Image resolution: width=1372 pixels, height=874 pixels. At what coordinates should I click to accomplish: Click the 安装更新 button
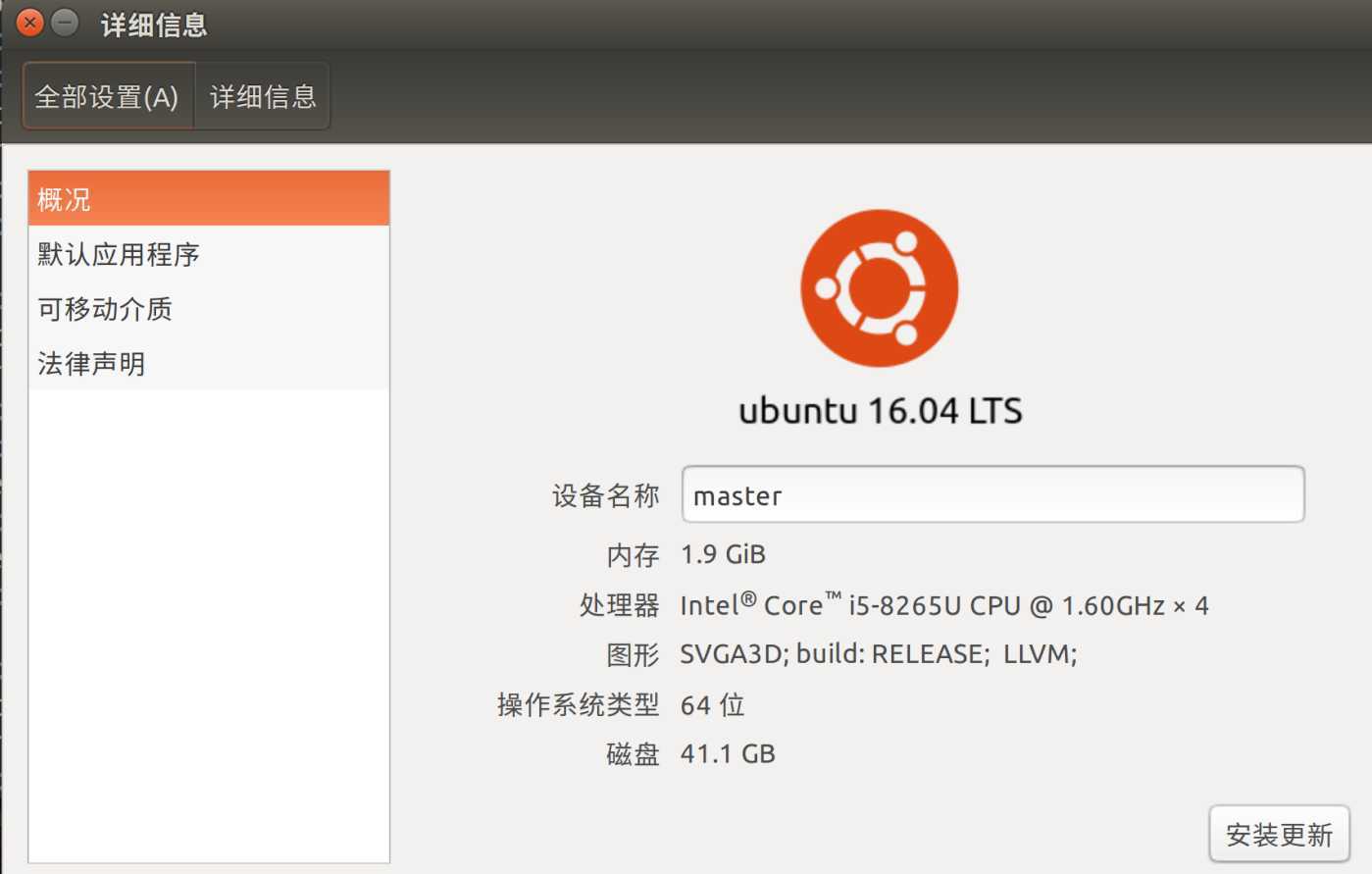coord(1279,835)
